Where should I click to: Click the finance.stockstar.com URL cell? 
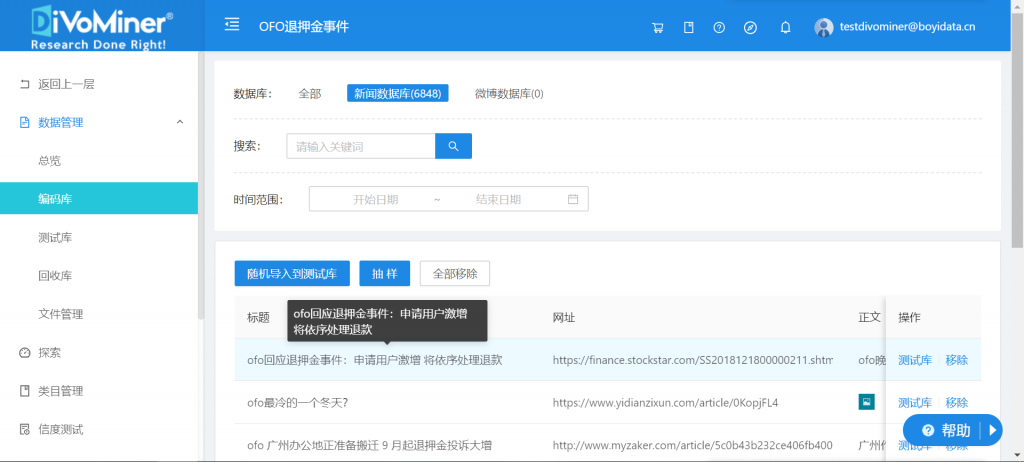click(x=693, y=360)
